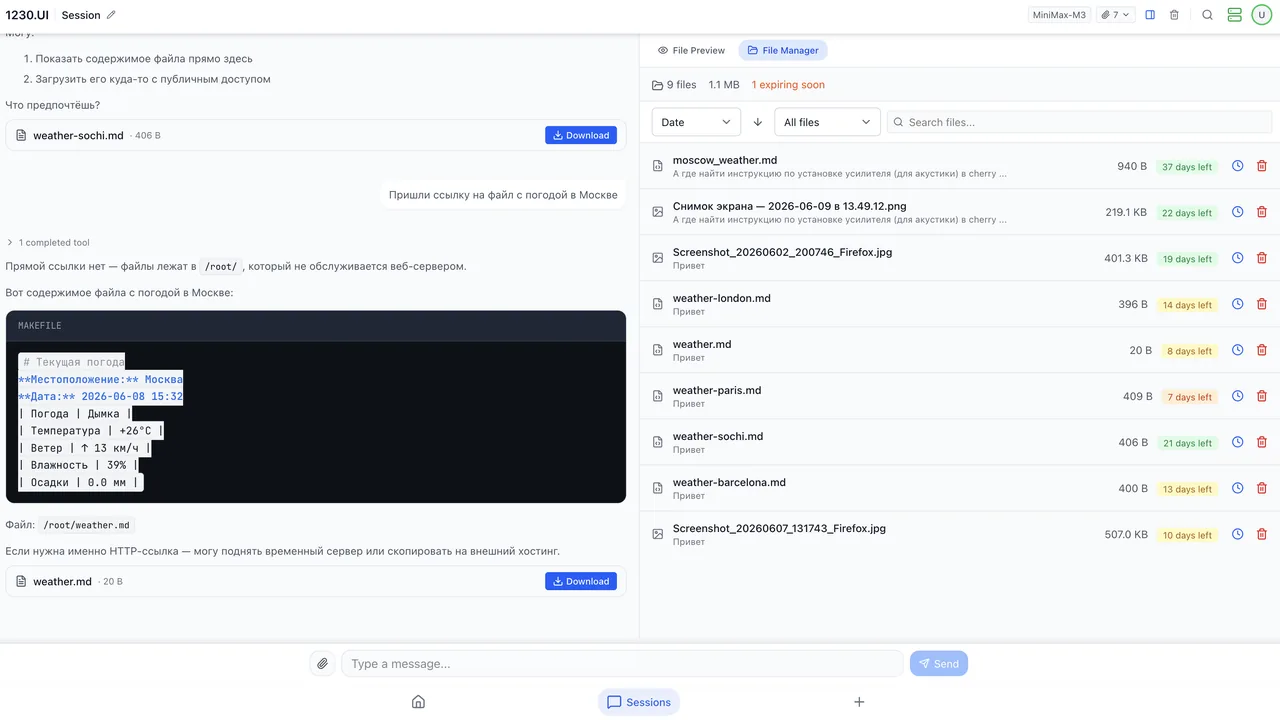Delete session via top bar trash icon
This screenshot has width=1280, height=720.
[x=1174, y=15]
